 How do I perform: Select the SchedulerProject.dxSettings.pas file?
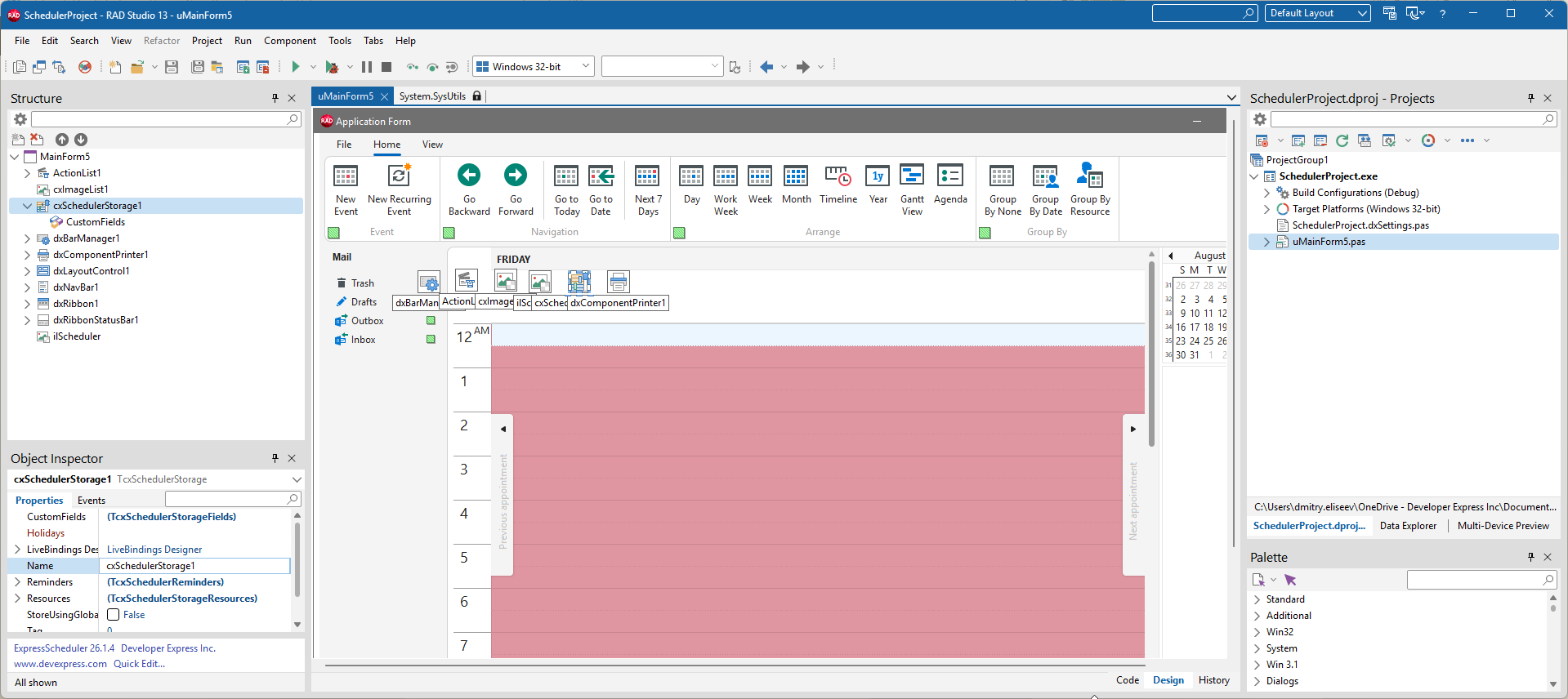[1360, 225]
